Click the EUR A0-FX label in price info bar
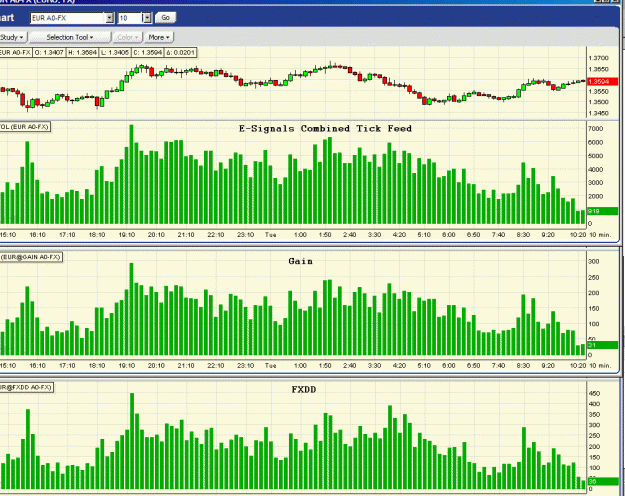Screen dimensions: 625x496 point(15,52)
